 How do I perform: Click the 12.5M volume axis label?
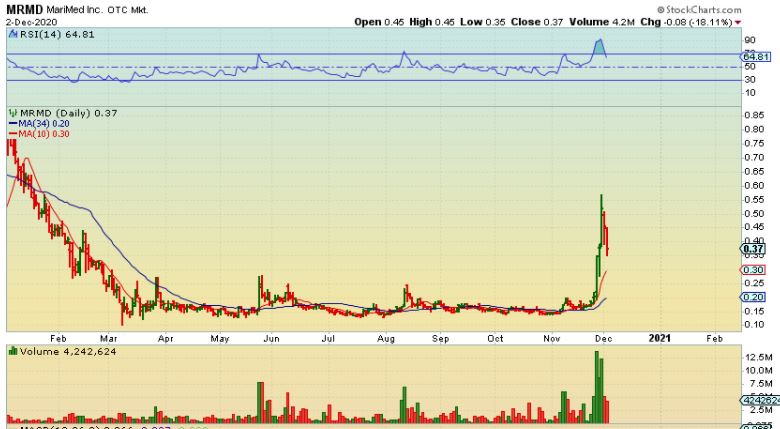click(759, 357)
